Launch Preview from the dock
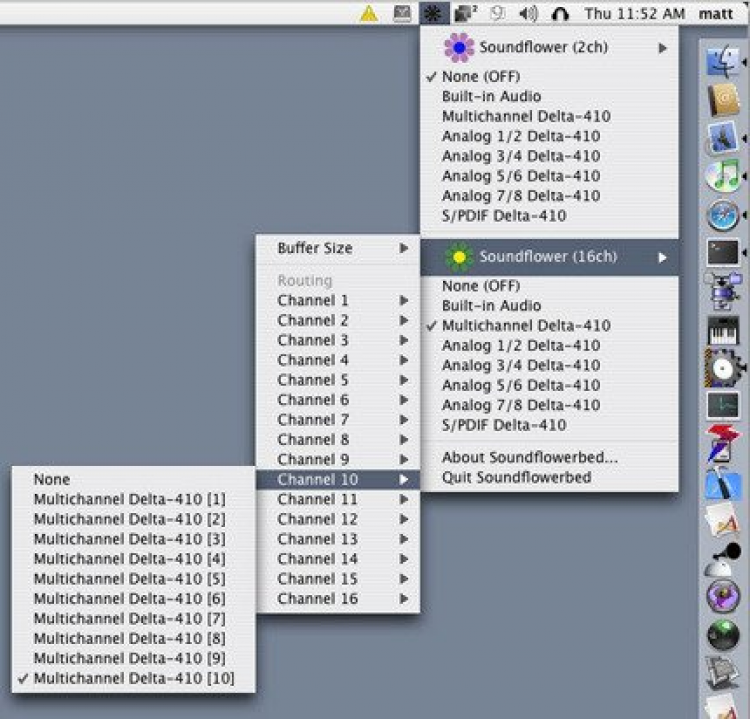The image size is (750, 719). (723, 138)
